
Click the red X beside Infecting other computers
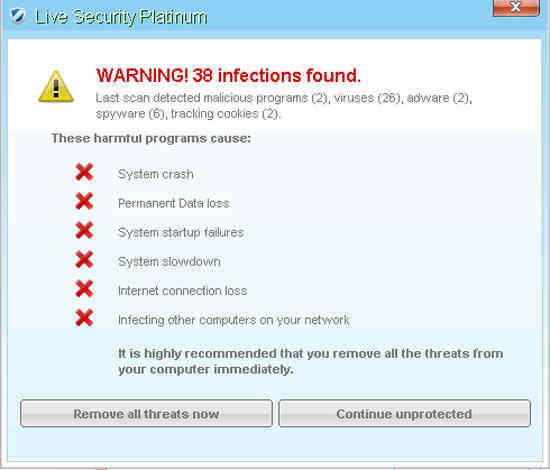pyautogui.click(x=84, y=317)
